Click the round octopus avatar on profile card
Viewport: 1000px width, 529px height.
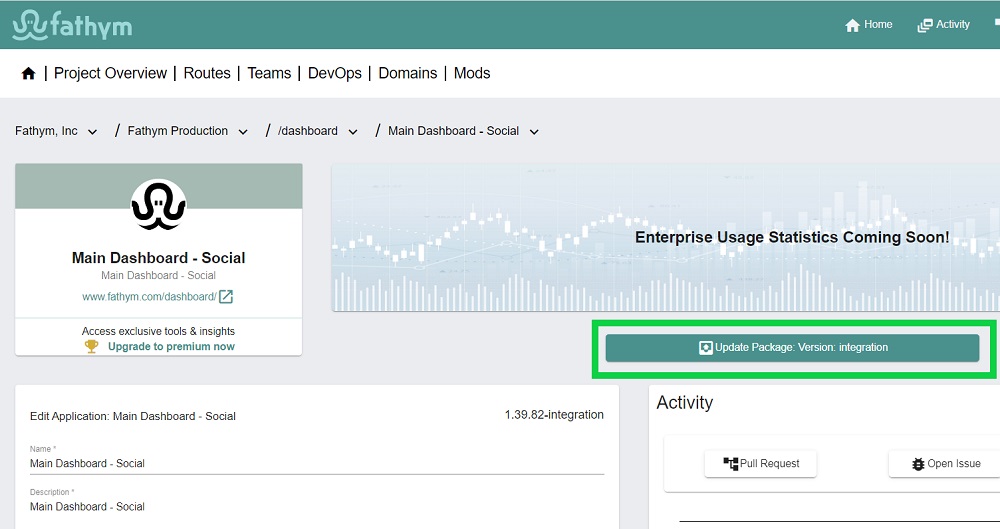pyautogui.click(x=158, y=205)
